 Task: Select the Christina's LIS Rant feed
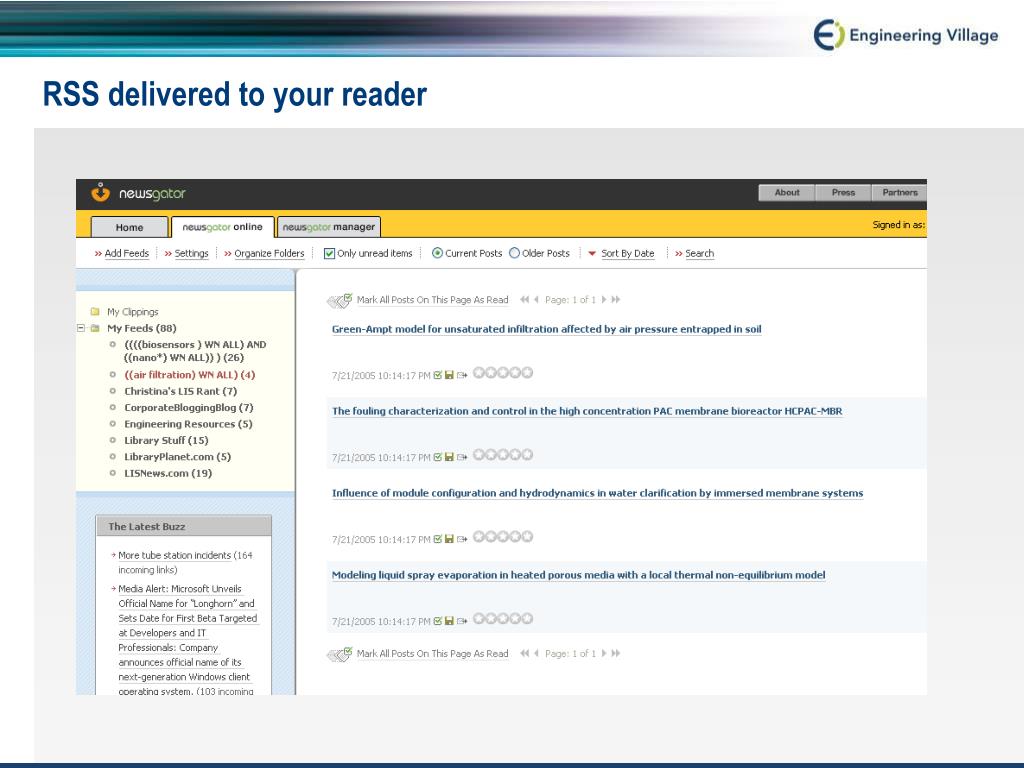180,391
